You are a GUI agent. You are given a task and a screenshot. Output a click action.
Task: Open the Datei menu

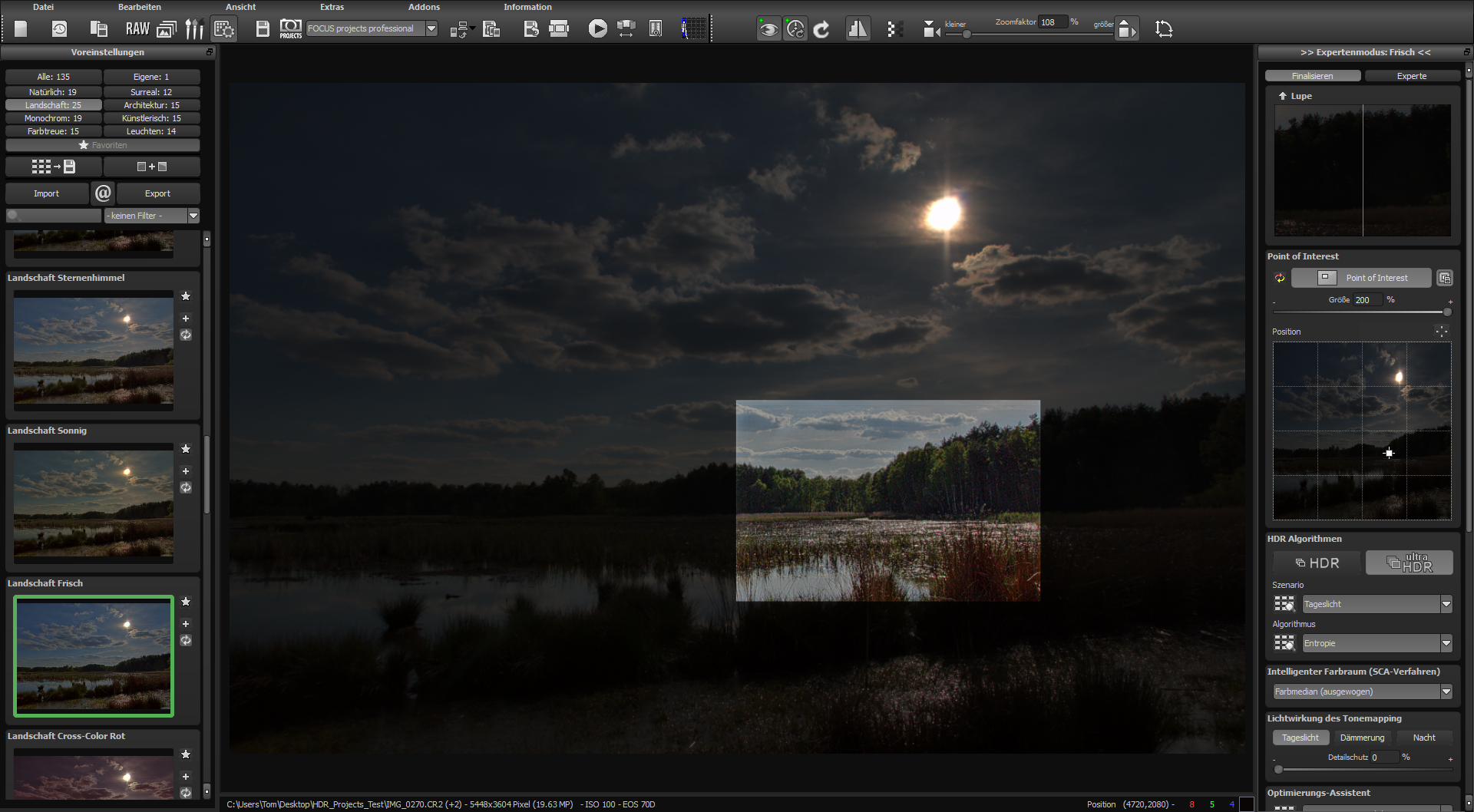[x=44, y=7]
